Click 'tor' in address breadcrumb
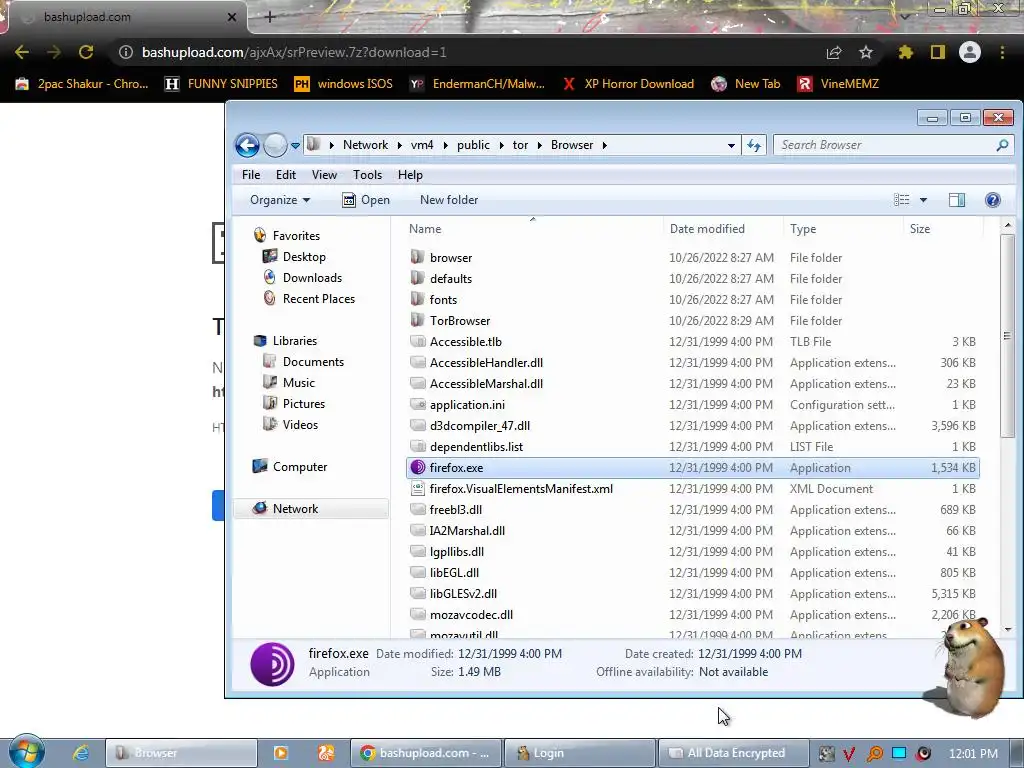 coord(520,145)
